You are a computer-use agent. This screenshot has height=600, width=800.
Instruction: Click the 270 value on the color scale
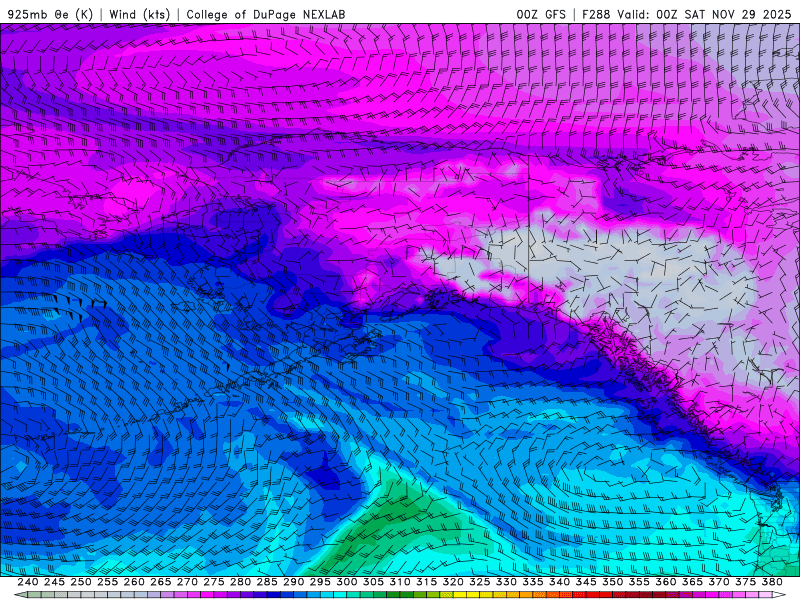(187, 582)
